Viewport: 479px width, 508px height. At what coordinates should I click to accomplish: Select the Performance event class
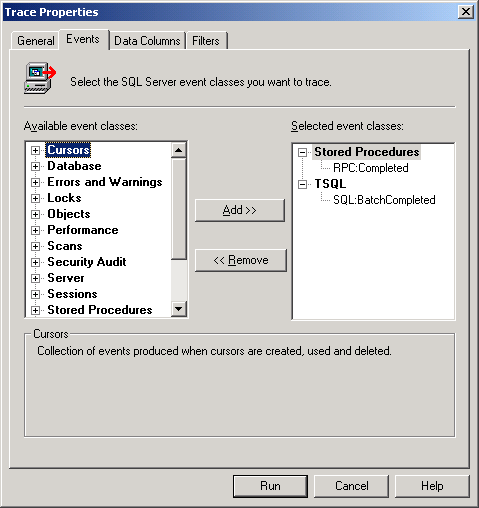tap(83, 230)
